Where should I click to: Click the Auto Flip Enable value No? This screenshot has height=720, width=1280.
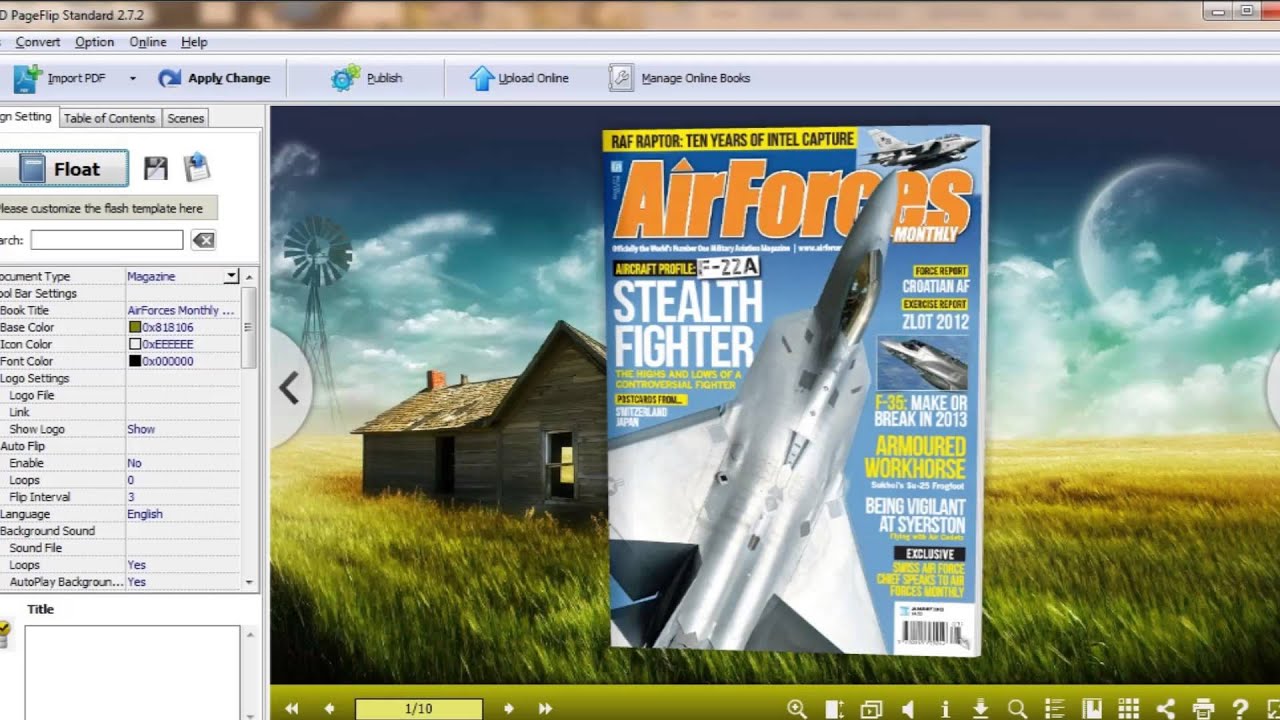(x=134, y=463)
